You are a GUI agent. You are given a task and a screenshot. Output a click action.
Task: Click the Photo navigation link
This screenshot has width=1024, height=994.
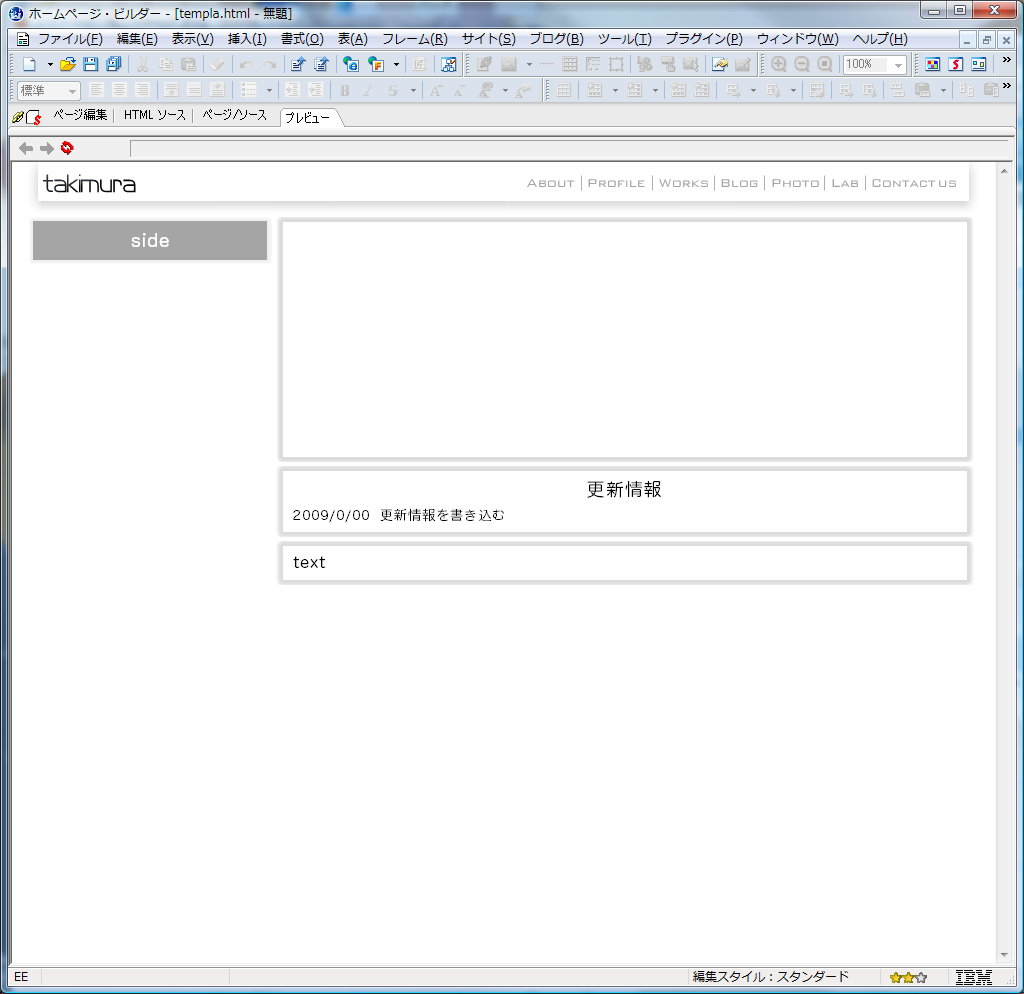pyautogui.click(x=795, y=184)
